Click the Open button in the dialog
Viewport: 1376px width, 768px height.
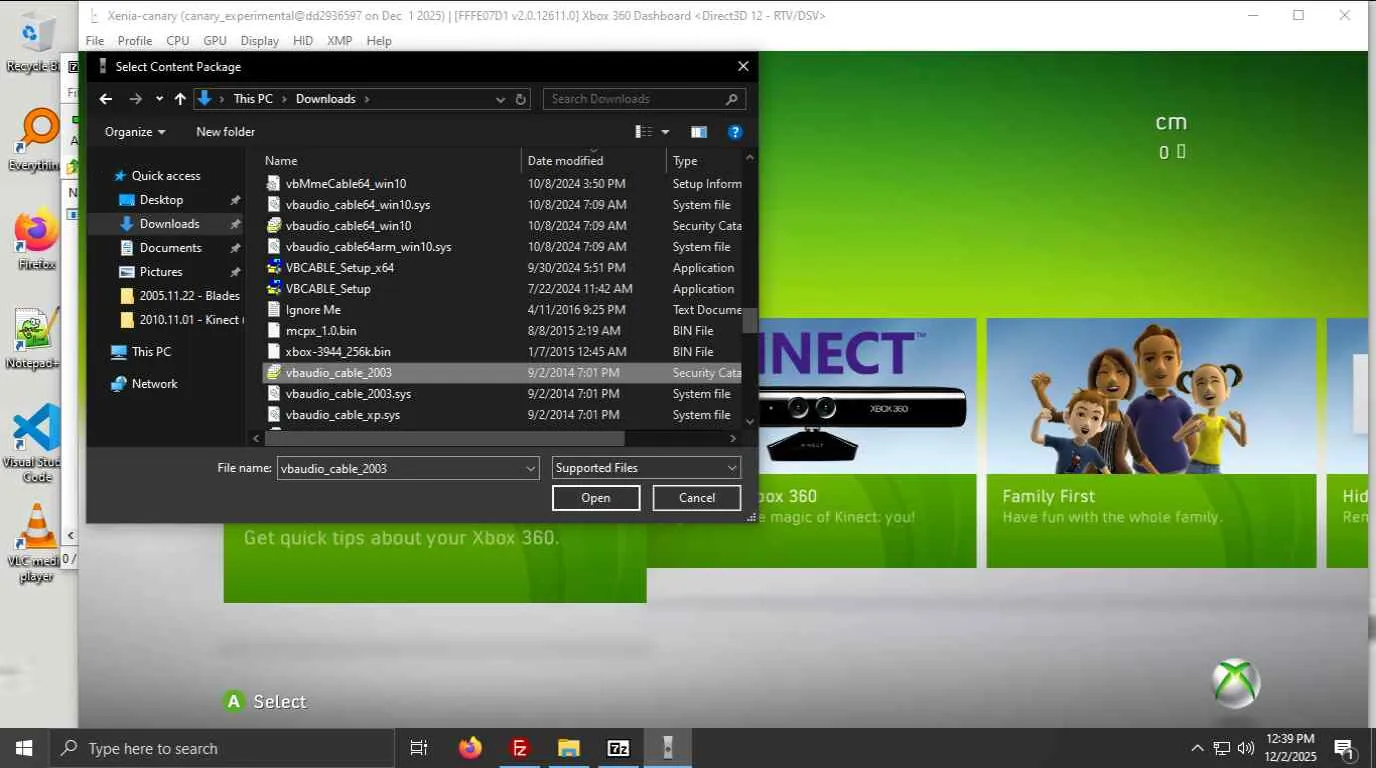(596, 498)
